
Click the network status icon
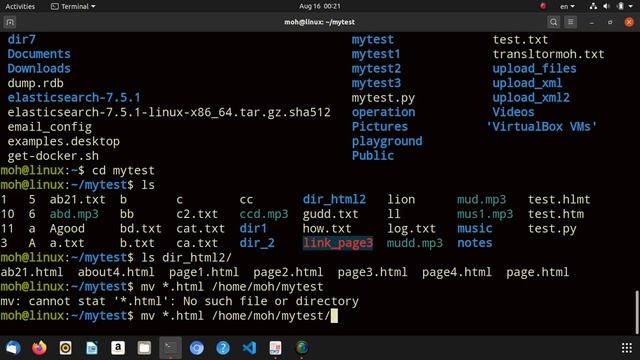click(x=593, y=6)
